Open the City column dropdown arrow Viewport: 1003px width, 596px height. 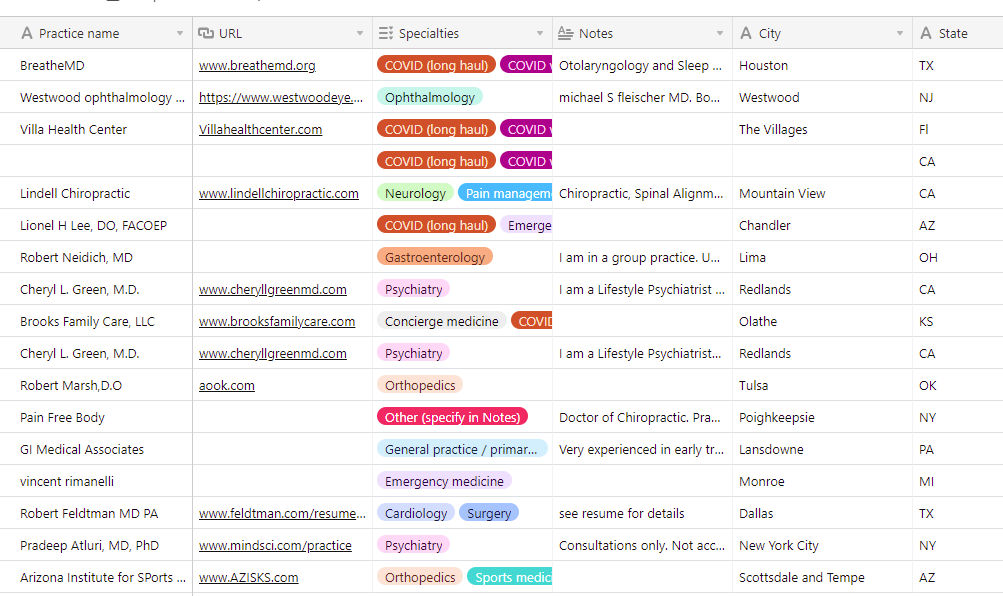coord(900,33)
